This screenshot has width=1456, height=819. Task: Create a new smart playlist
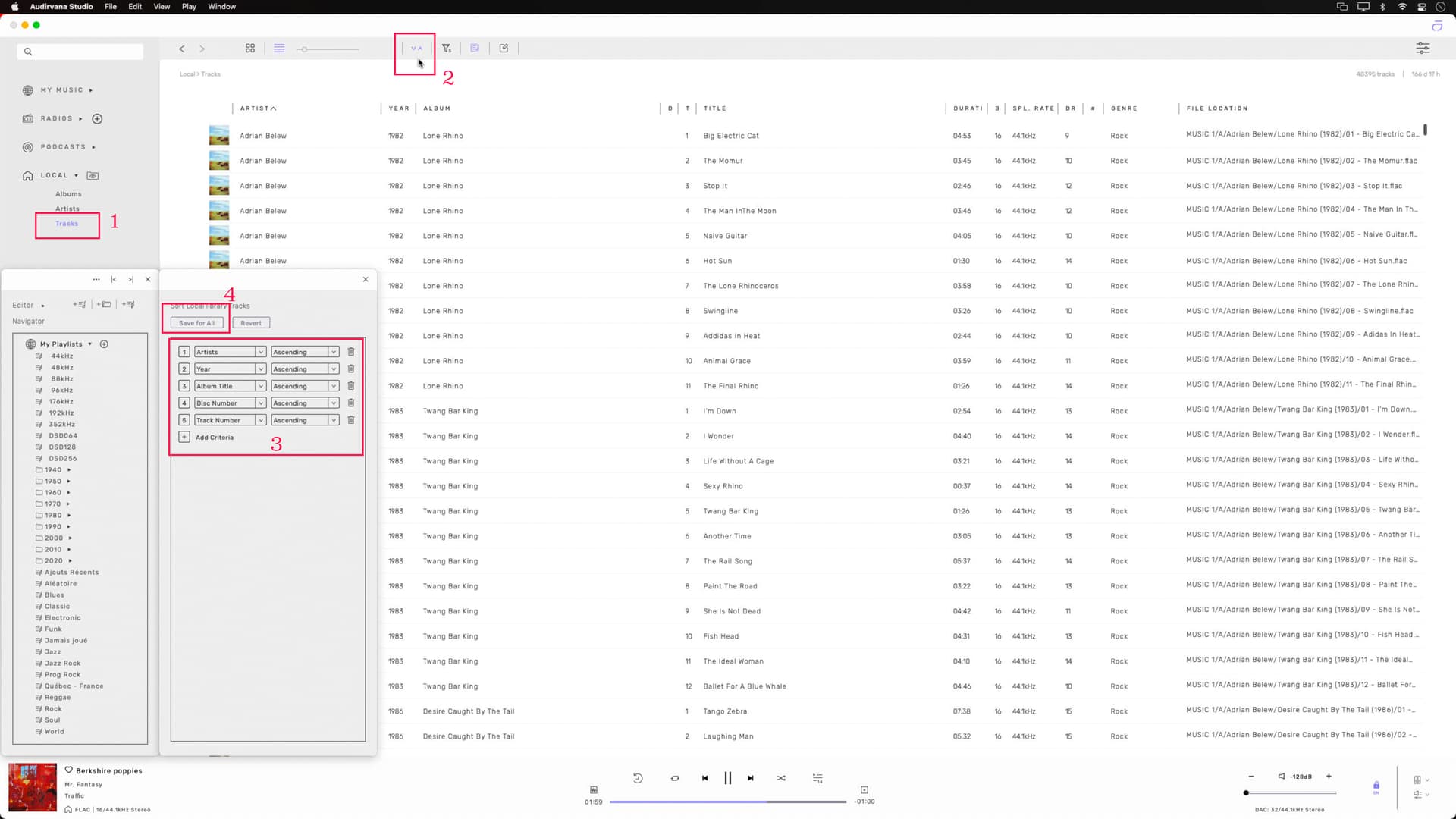tap(128, 305)
